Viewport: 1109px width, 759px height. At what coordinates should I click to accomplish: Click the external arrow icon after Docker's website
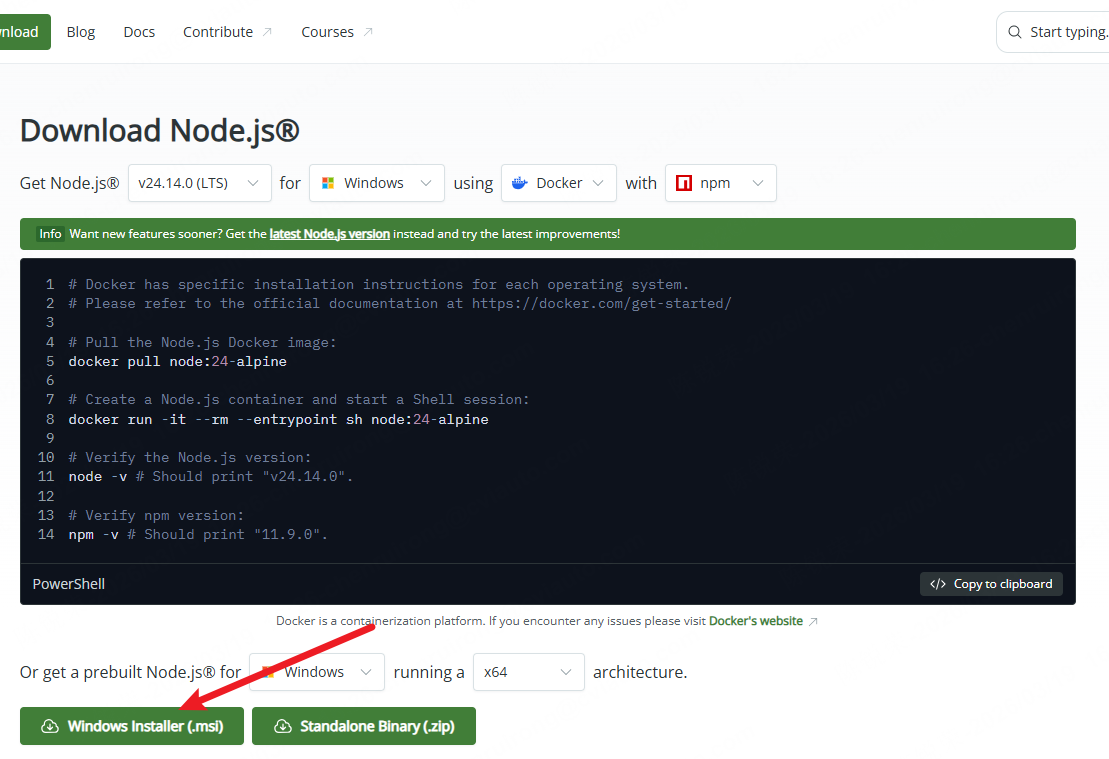[x=813, y=621]
